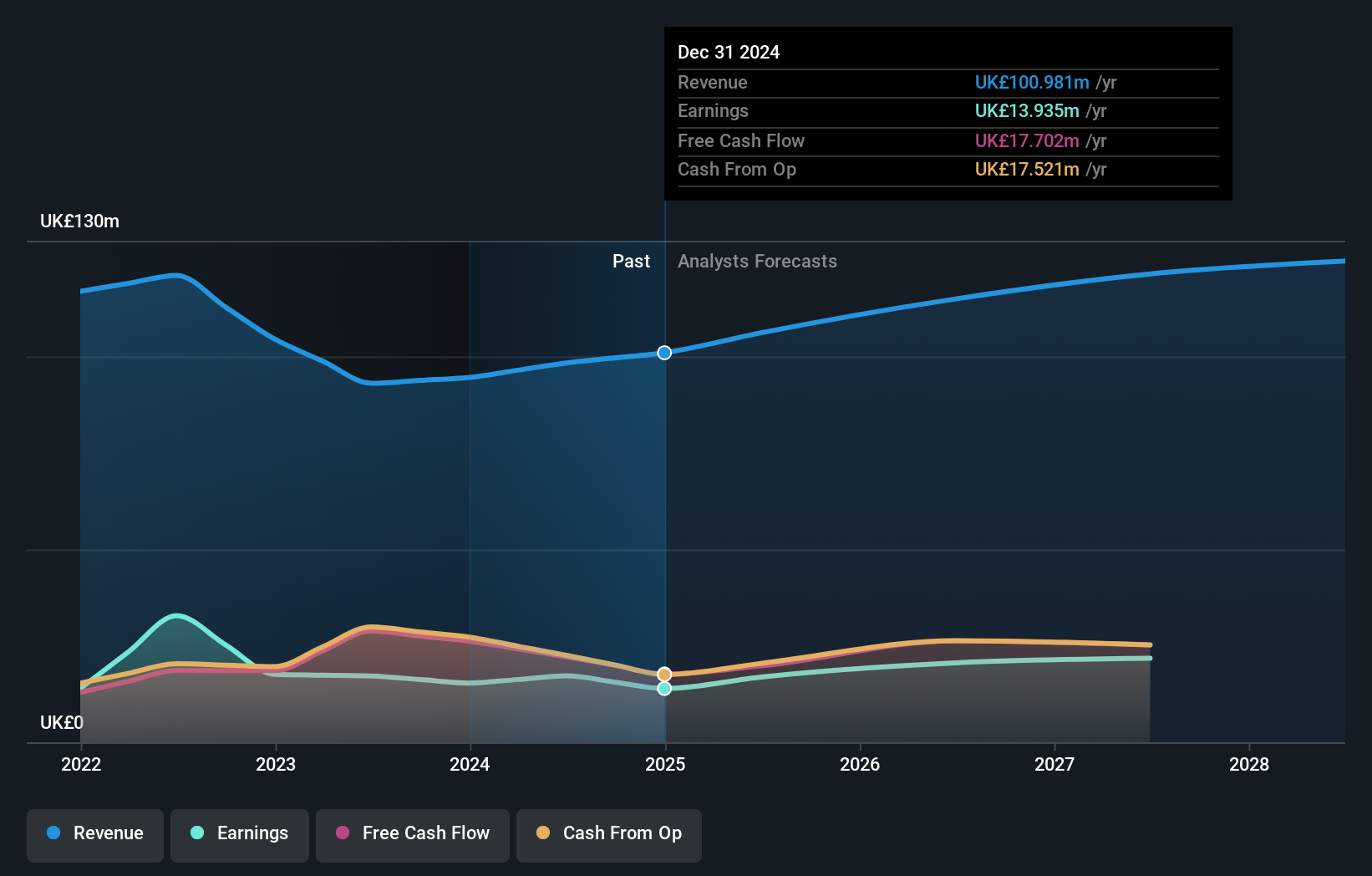
Task: Click the UK£13.935m earnings value
Action: (x=1027, y=110)
